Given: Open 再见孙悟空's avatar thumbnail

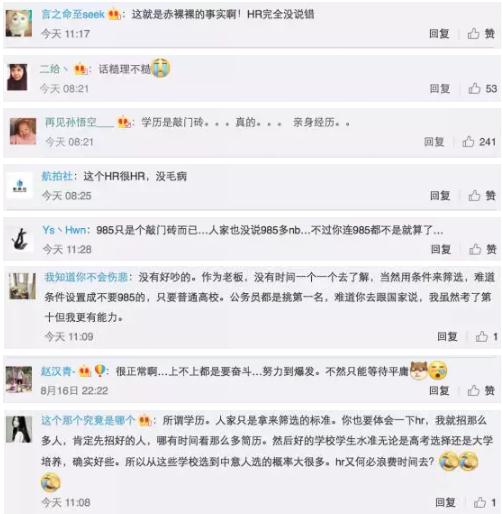Looking at the screenshot, I should (23, 131).
